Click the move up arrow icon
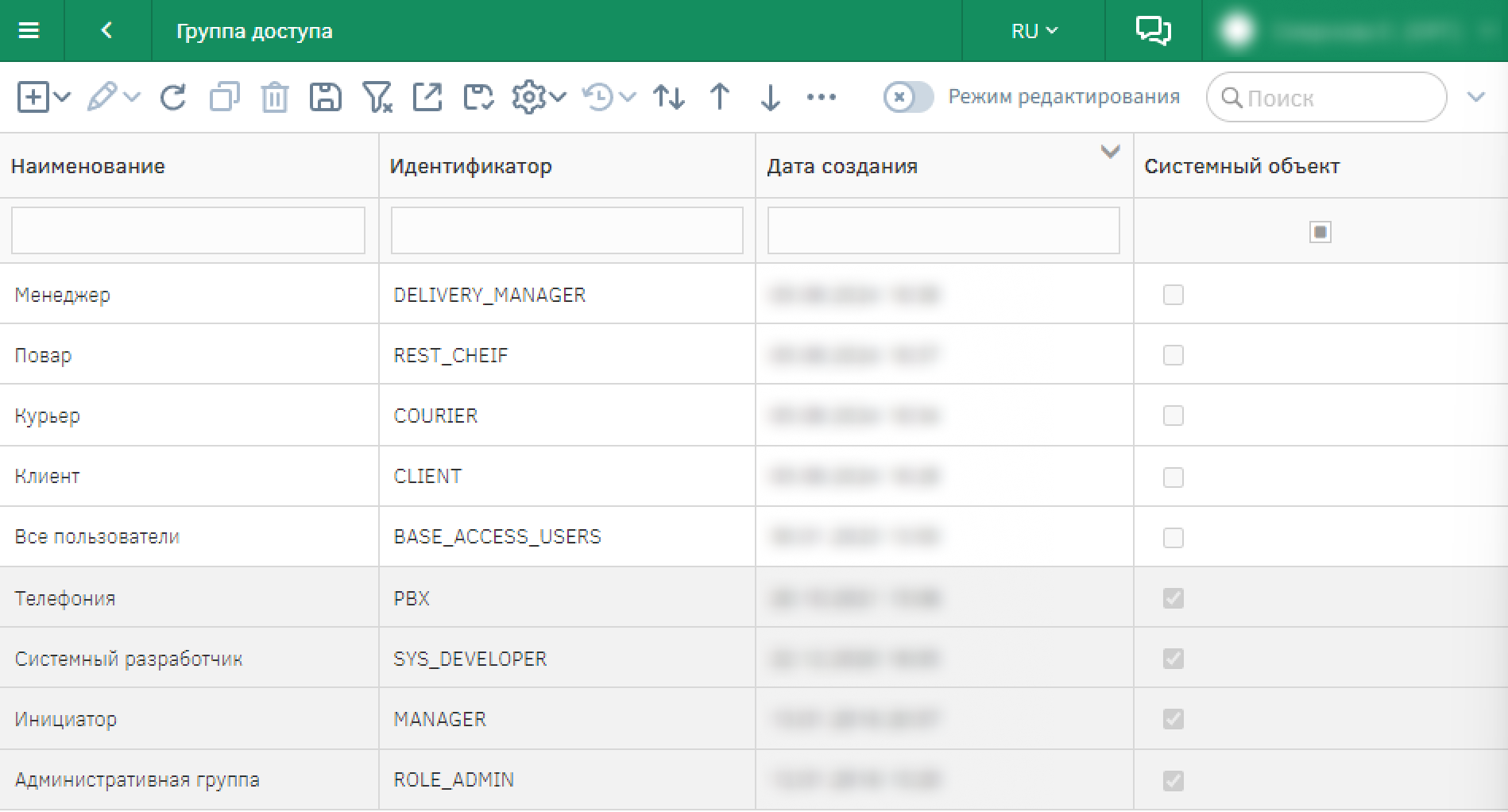1508x812 pixels. pyautogui.click(x=720, y=98)
